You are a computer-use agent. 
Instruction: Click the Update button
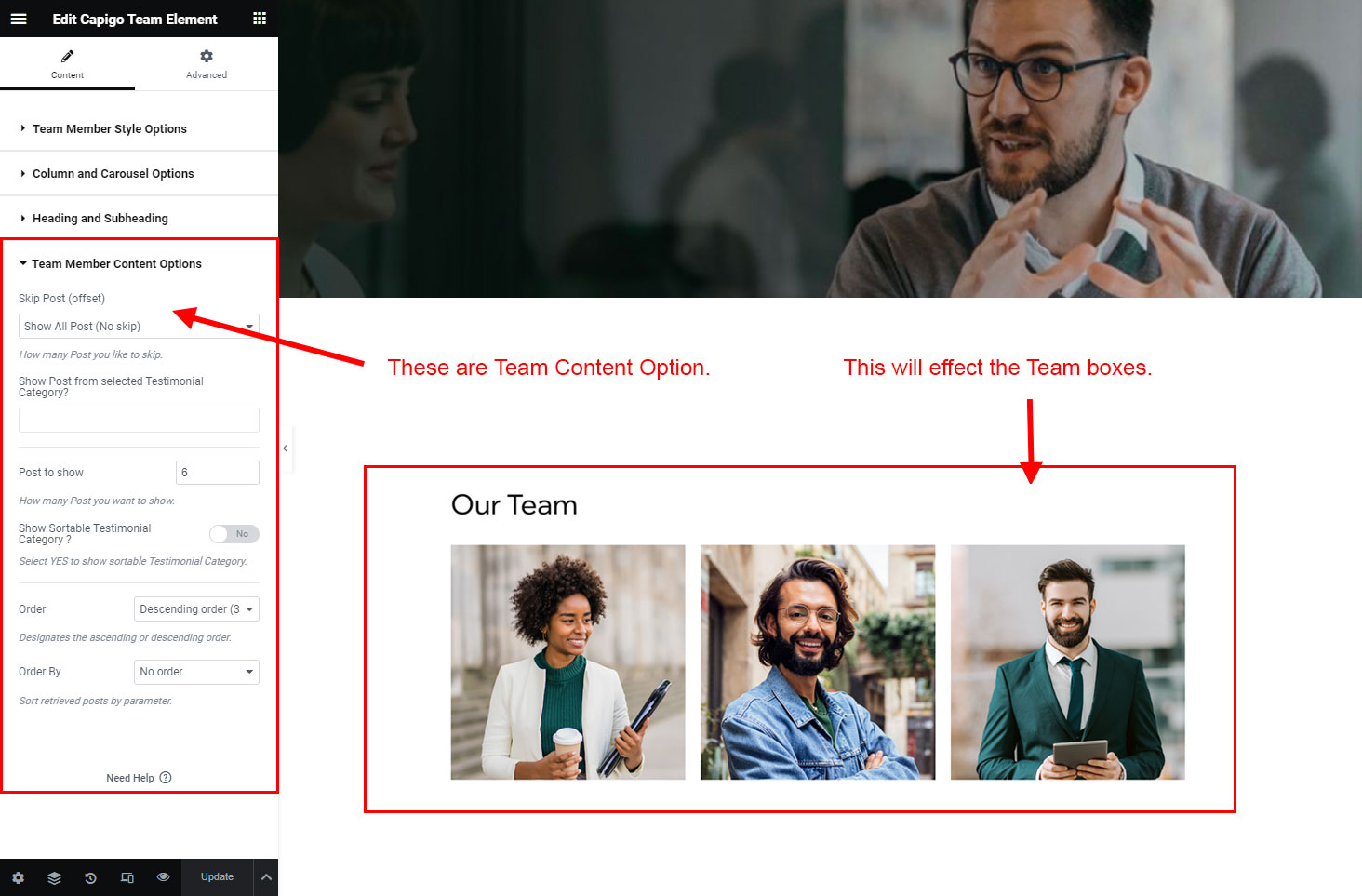point(217,877)
